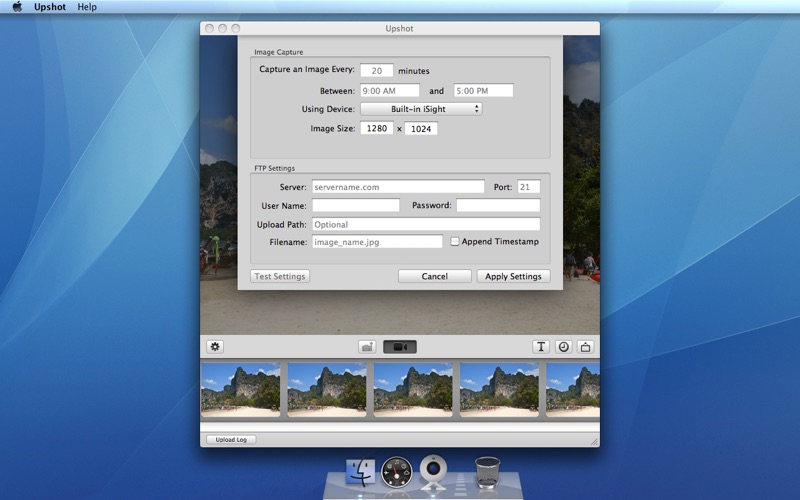800x500 pixels.
Task: Open the clock schedule icon
Action: 563,347
